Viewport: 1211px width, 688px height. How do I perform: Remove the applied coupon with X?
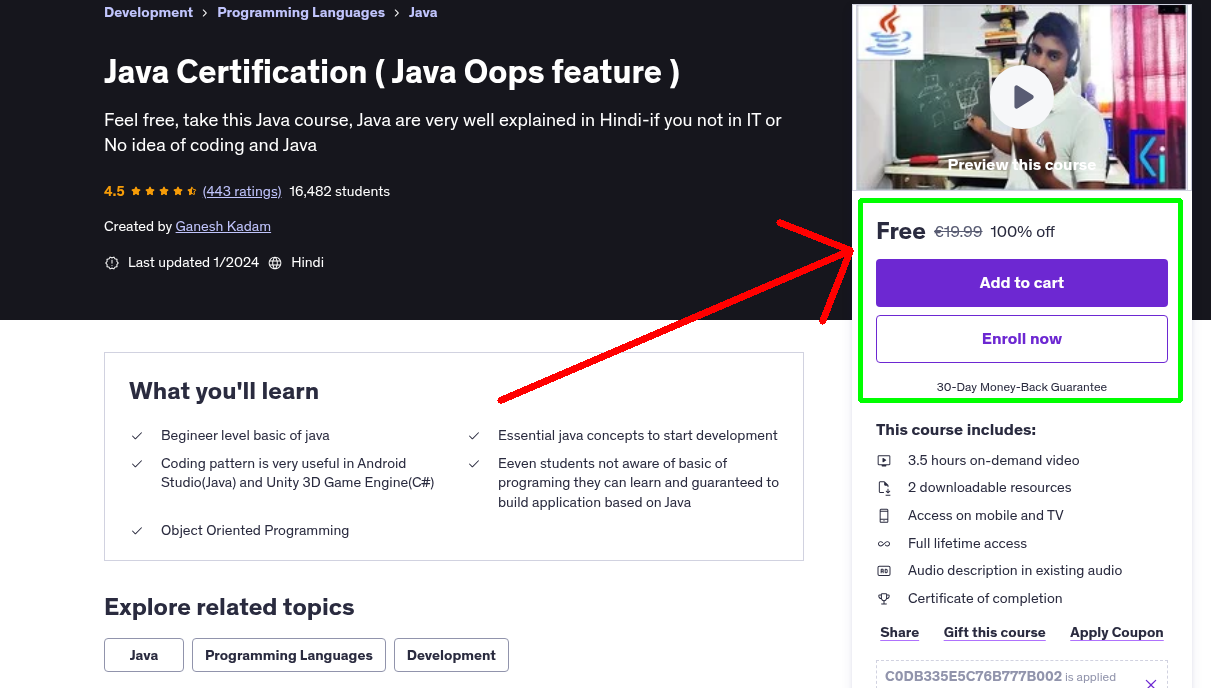pos(1150,684)
